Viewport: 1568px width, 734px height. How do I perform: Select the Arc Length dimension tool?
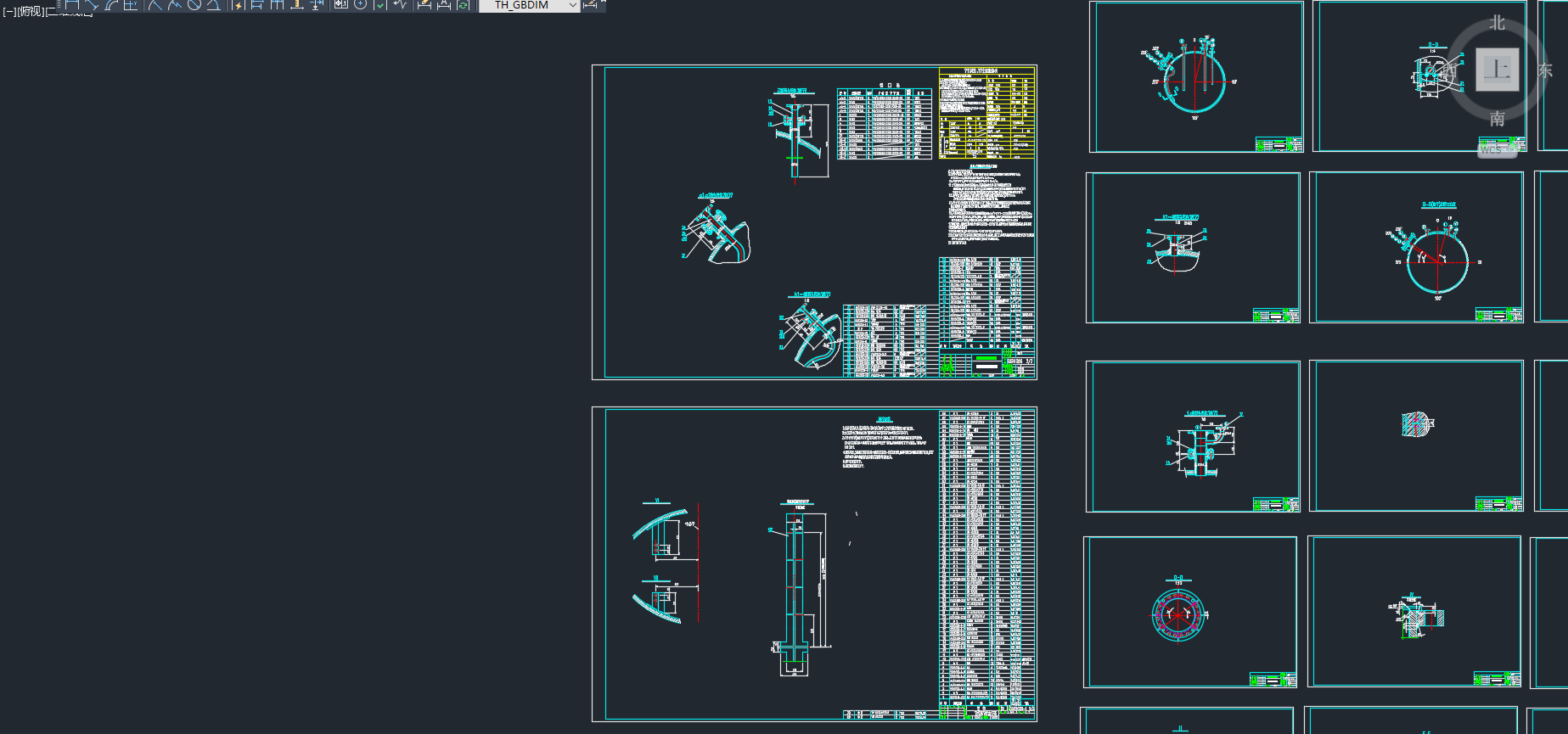(111, 4)
